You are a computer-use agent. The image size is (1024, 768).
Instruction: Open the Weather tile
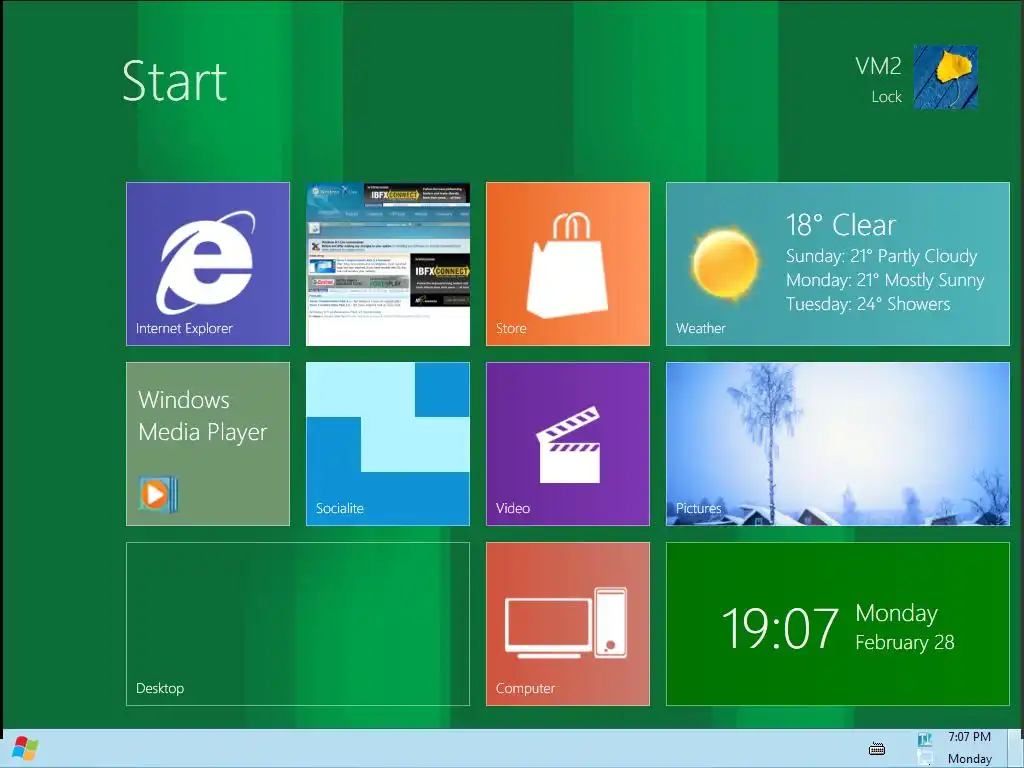coord(838,264)
